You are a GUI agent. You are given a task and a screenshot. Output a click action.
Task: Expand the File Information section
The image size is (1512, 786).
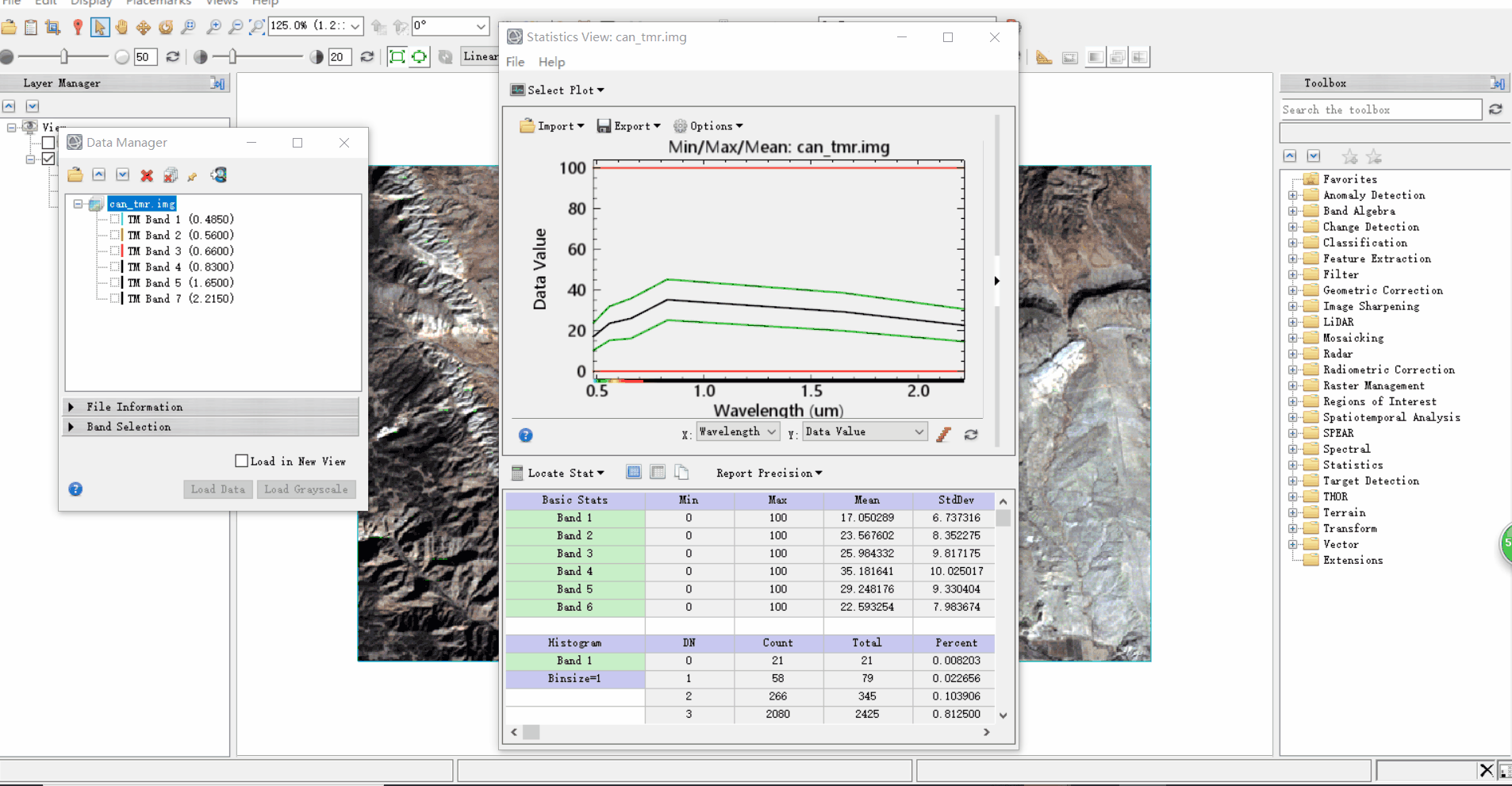211,406
